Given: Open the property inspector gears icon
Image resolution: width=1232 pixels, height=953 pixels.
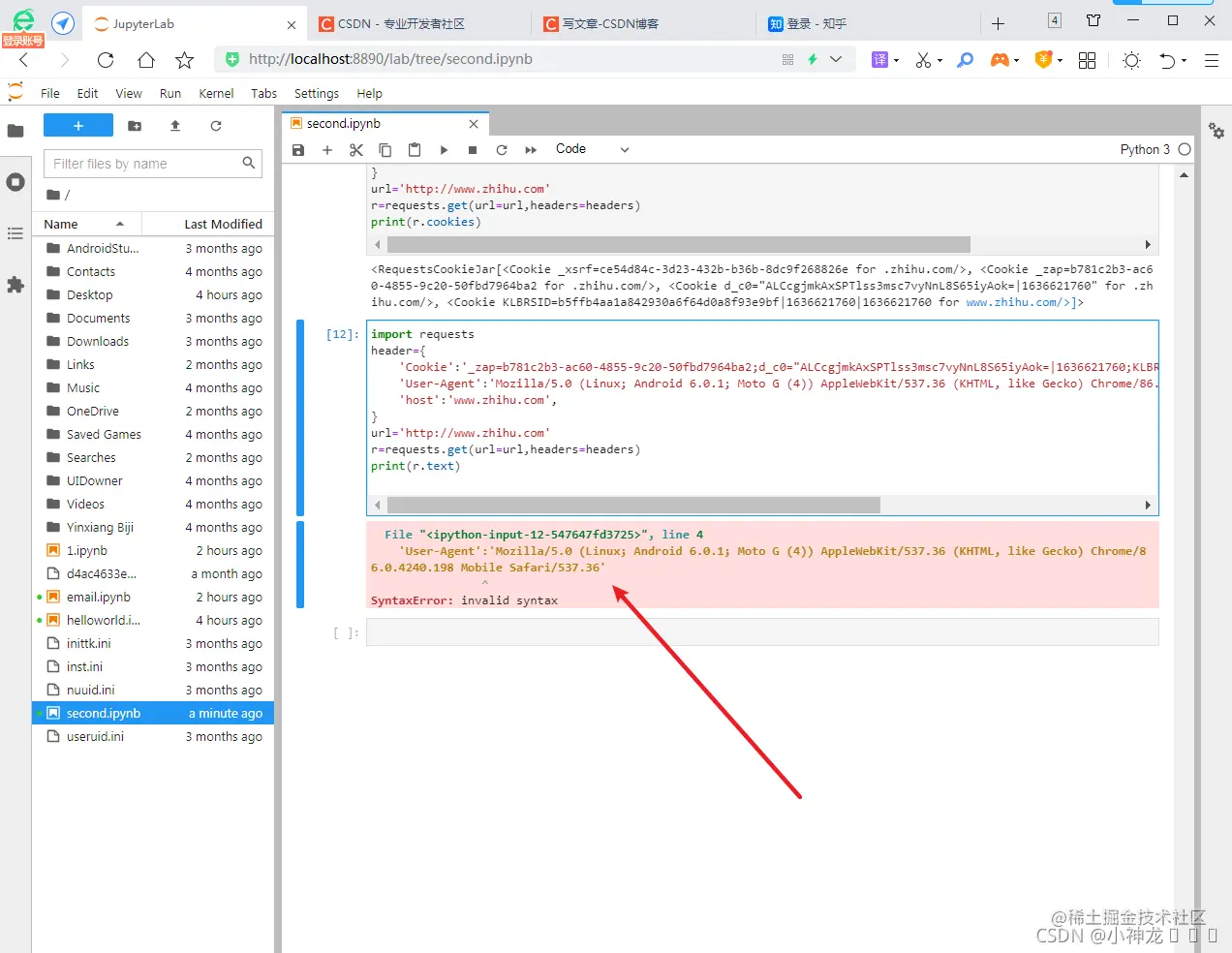Looking at the screenshot, I should tap(1217, 131).
